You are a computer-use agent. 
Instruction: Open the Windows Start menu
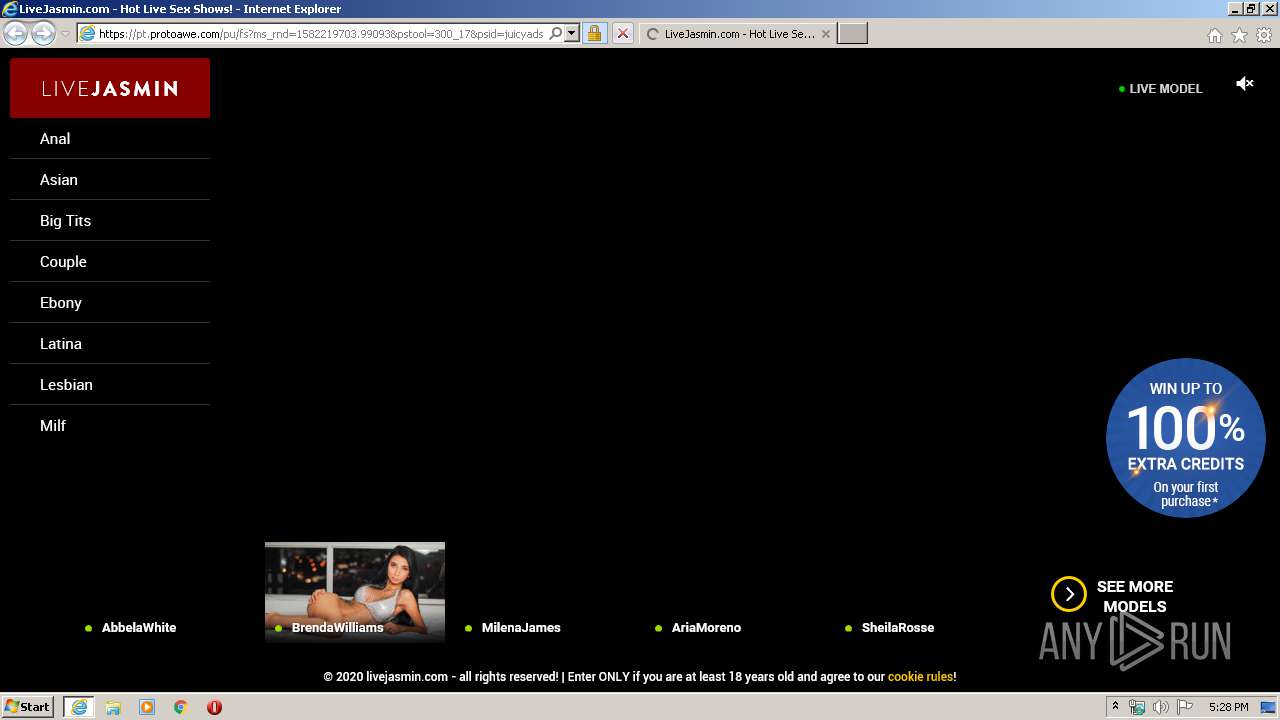pos(28,707)
